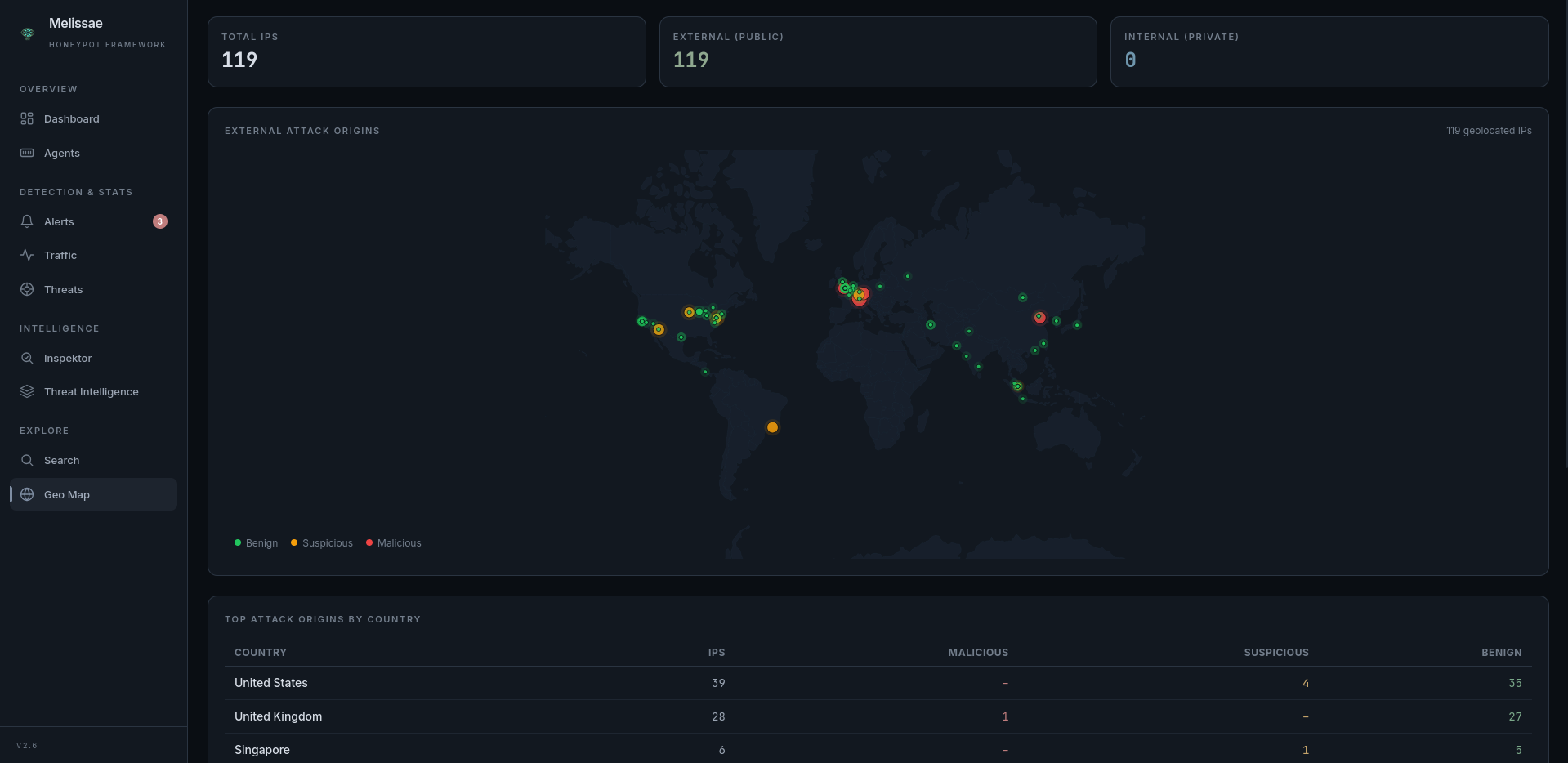Click Singapore suspicious count 1
This screenshot has height=763, width=1568.
[x=1306, y=750]
